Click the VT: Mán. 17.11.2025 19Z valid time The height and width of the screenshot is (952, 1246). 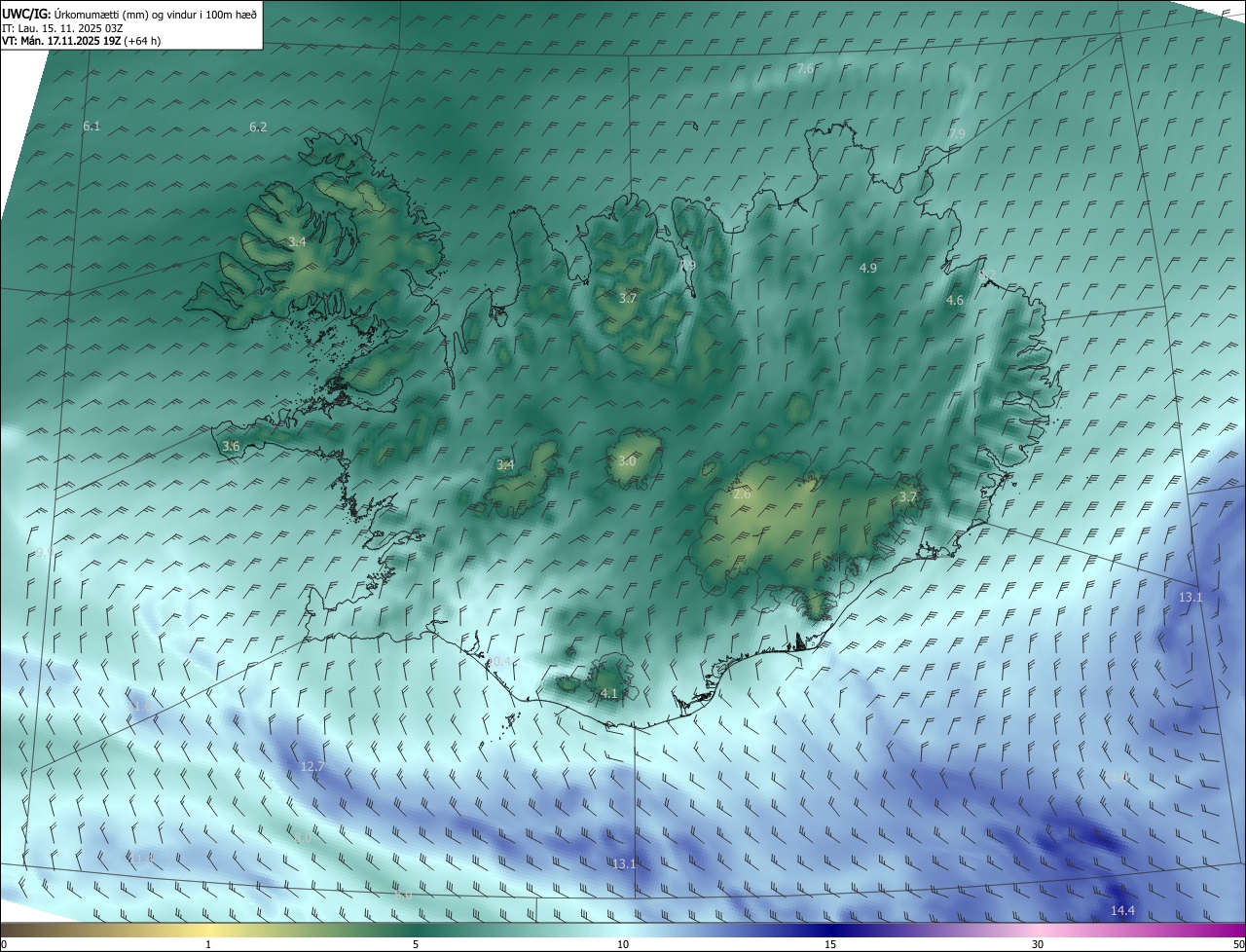coord(81,41)
